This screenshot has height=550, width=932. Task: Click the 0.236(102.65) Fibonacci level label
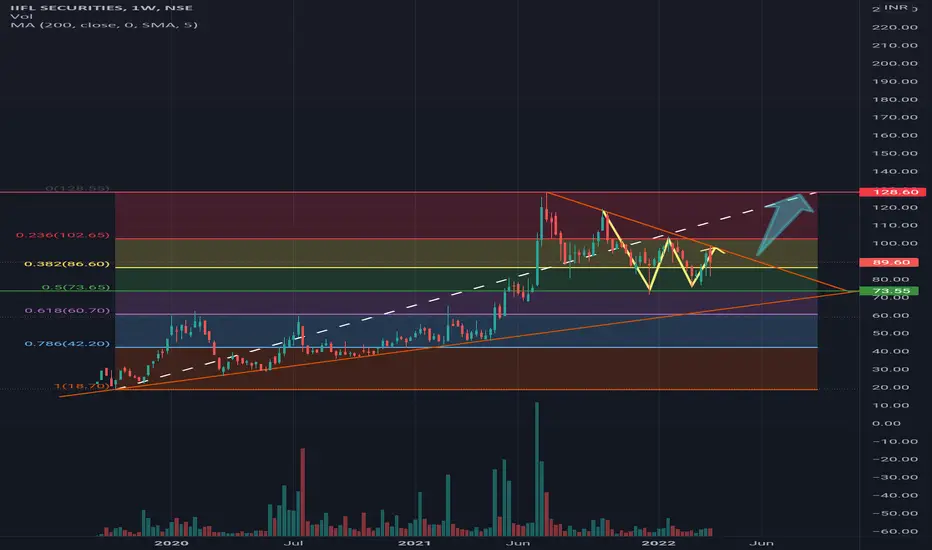pos(63,235)
